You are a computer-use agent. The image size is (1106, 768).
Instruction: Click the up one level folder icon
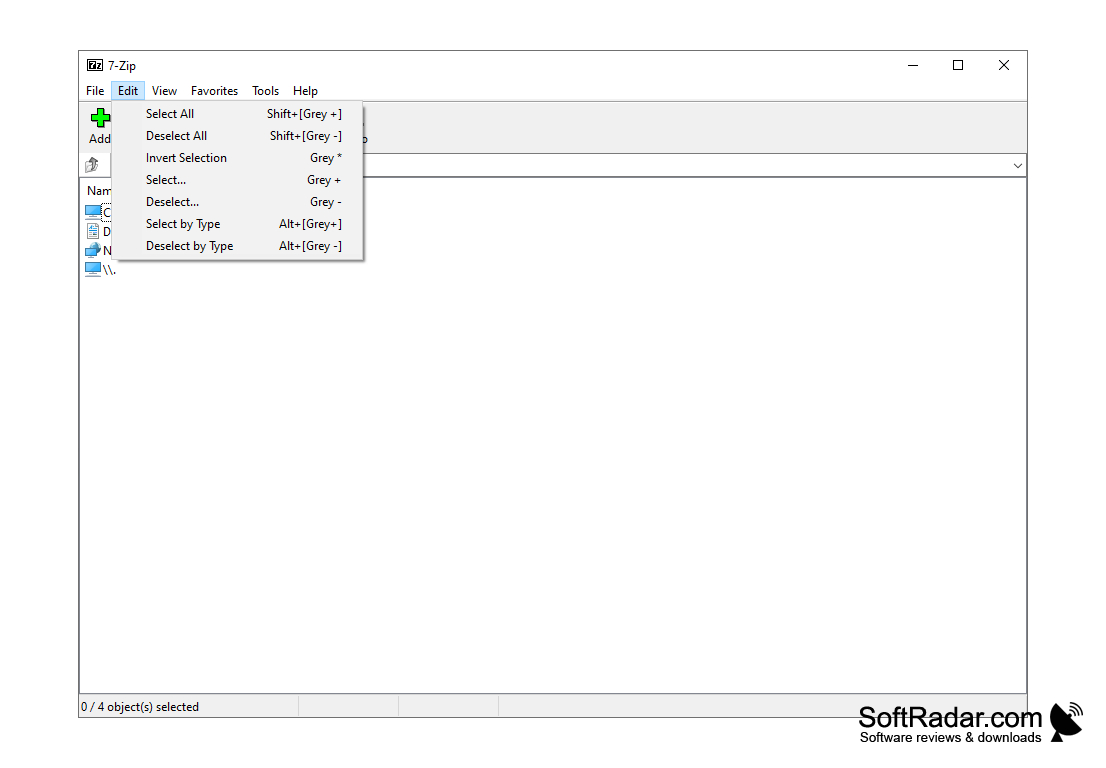click(92, 164)
